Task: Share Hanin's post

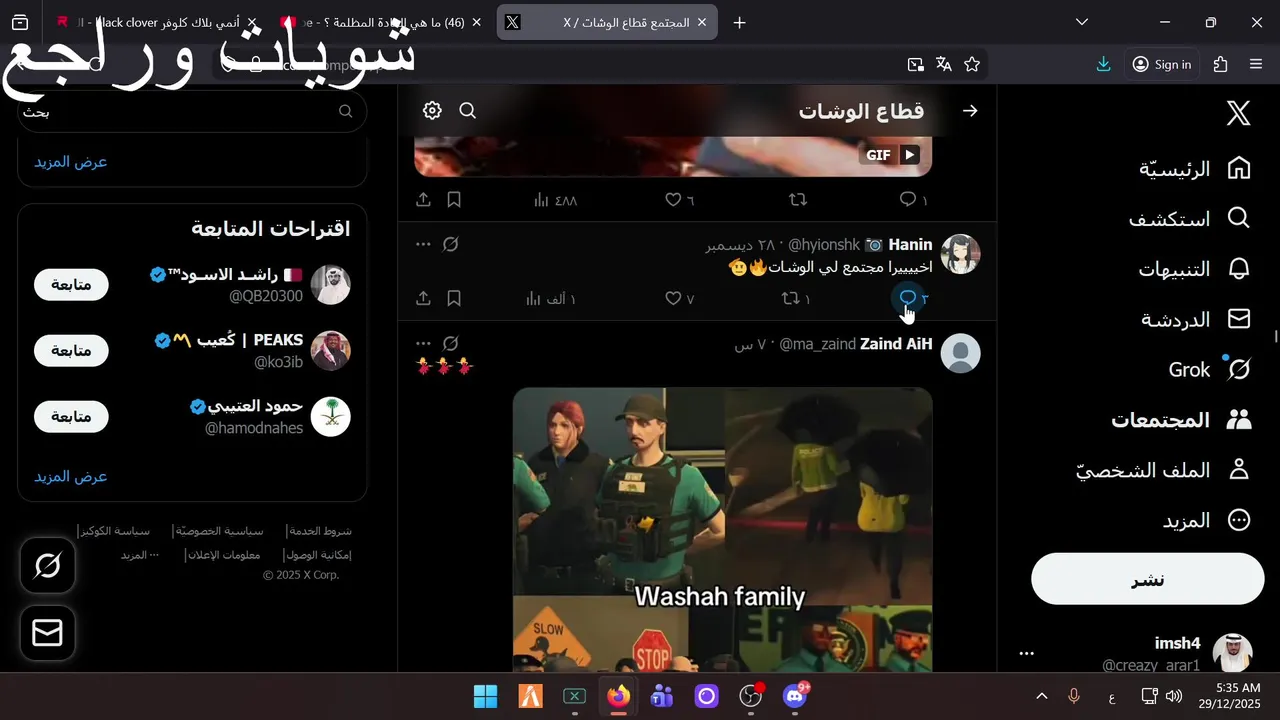Action: (423, 298)
